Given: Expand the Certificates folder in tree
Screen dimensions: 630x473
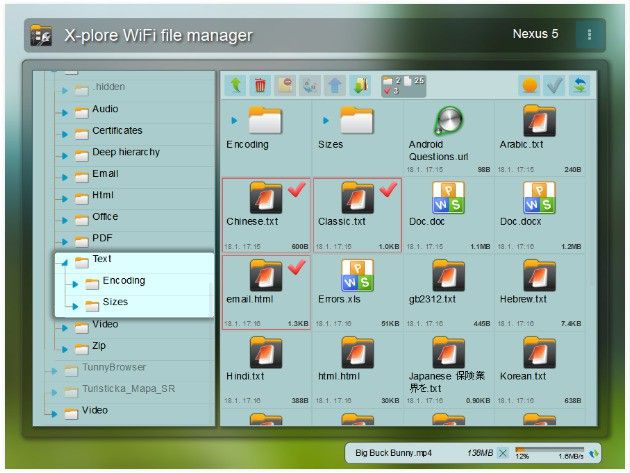Looking at the screenshot, I should click(x=65, y=134).
